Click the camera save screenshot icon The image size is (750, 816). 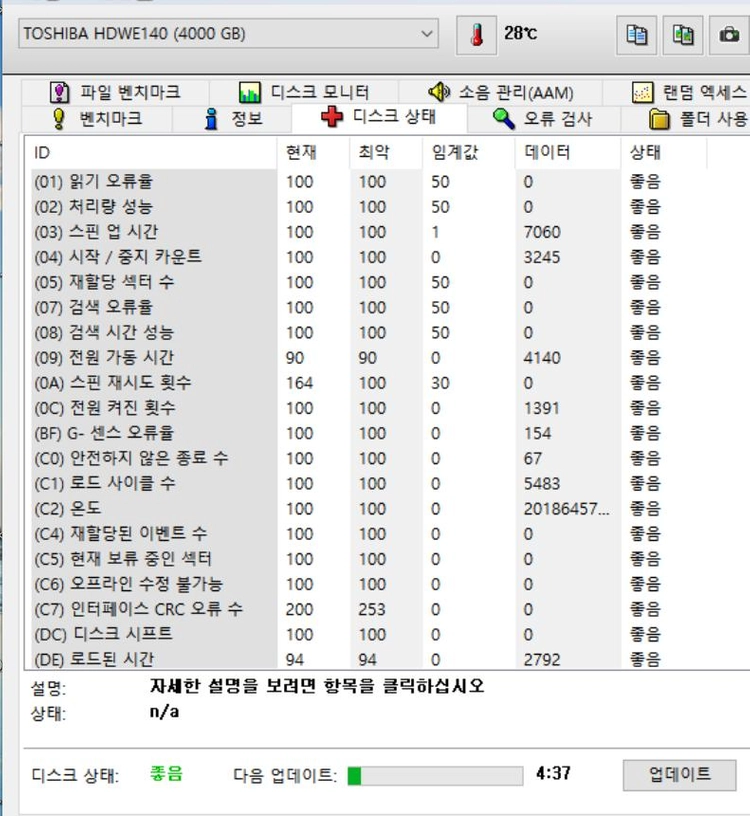[x=729, y=35]
